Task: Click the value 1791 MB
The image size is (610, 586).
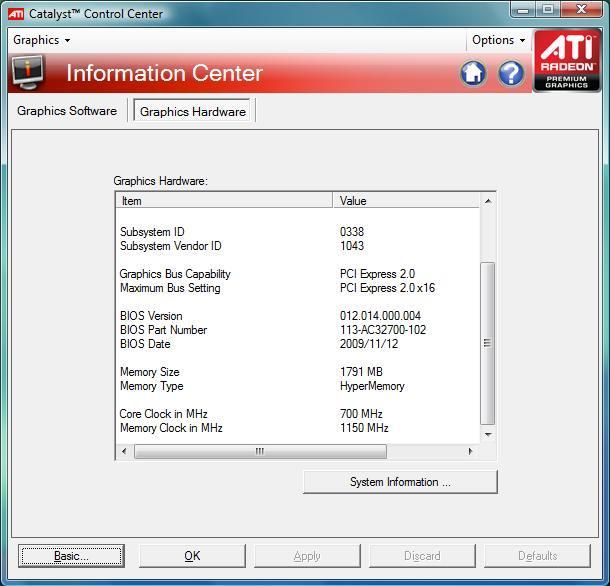Action: (x=361, y=372)
